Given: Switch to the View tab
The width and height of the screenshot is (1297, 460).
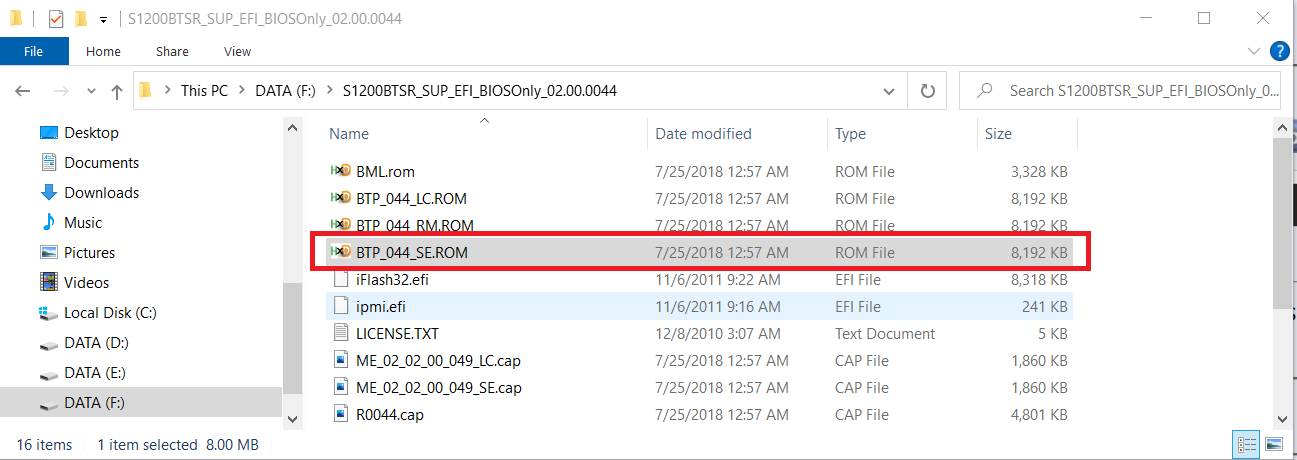Looking at the screenshot, I should pos(238,51).
